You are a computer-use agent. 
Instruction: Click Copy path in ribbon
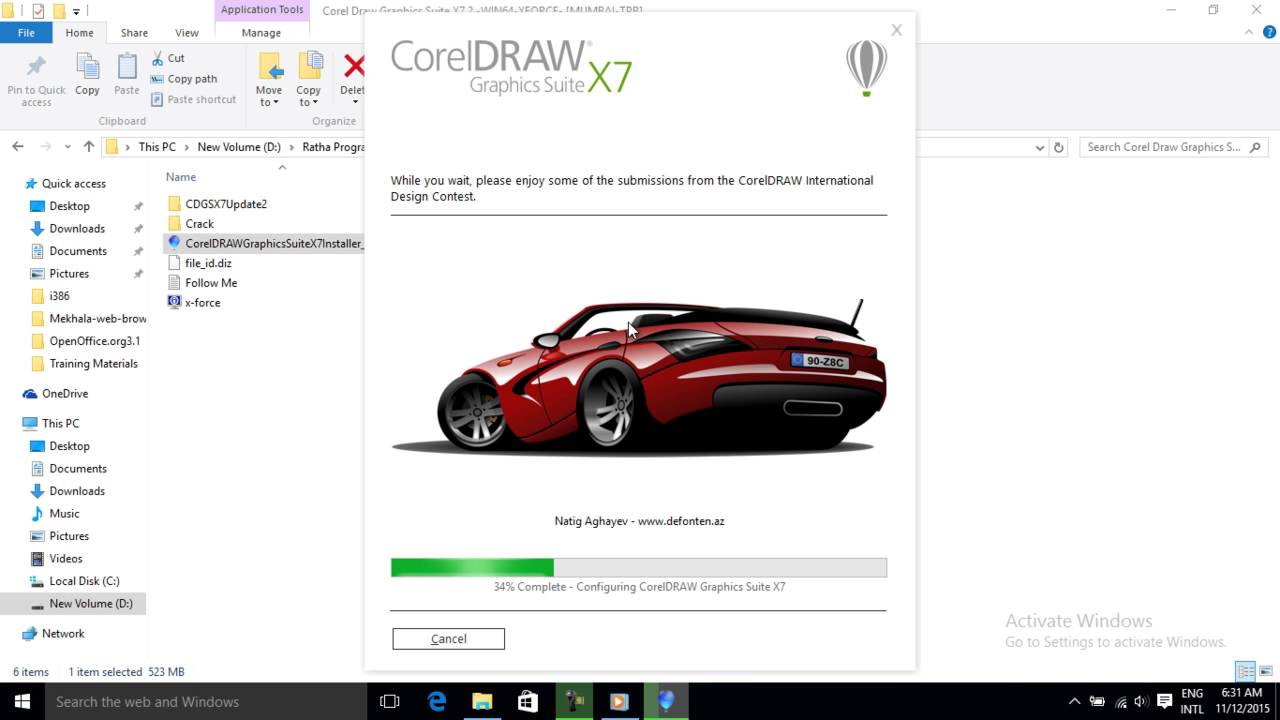click(183, 79)
